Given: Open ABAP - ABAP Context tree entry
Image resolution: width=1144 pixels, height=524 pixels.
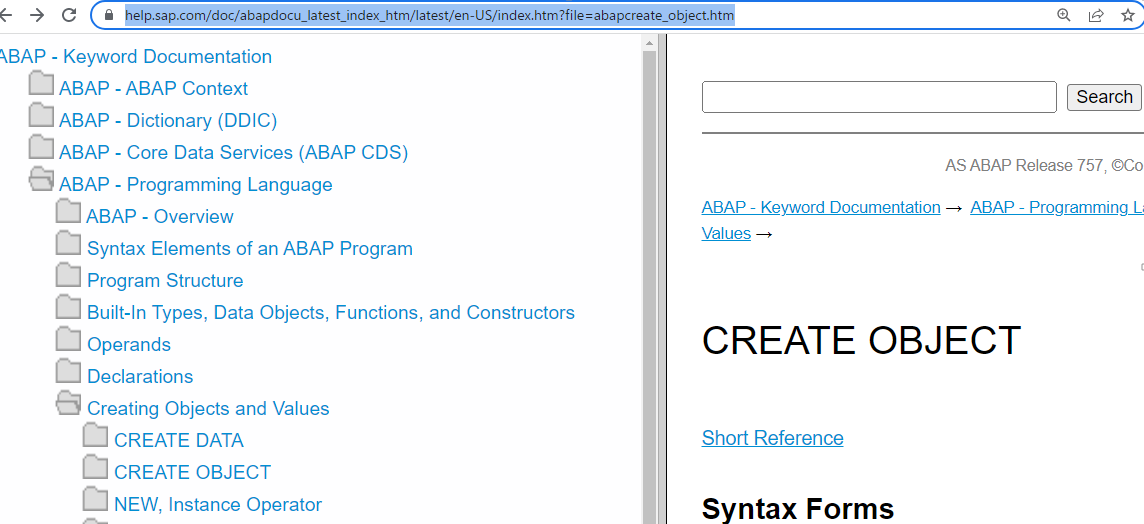Looking at the screenshot, I should 153,88.
